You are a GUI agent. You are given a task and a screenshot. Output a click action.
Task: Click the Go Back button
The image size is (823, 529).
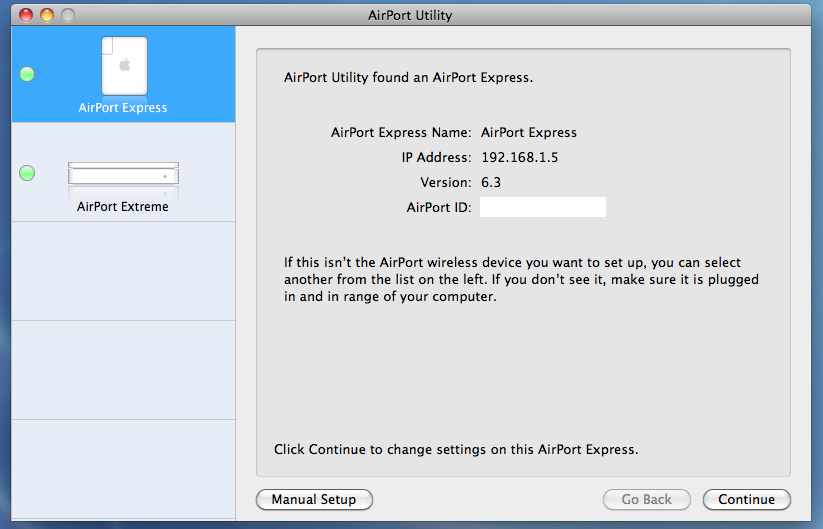pyautogui.click(x=647, y=499)
